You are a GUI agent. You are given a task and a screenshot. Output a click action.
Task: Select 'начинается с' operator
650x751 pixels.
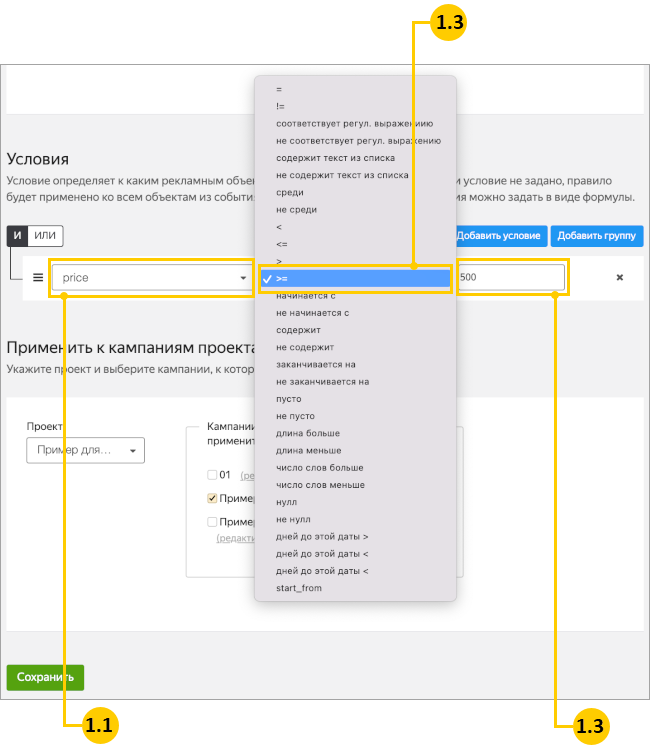click(x=305, y=296)
